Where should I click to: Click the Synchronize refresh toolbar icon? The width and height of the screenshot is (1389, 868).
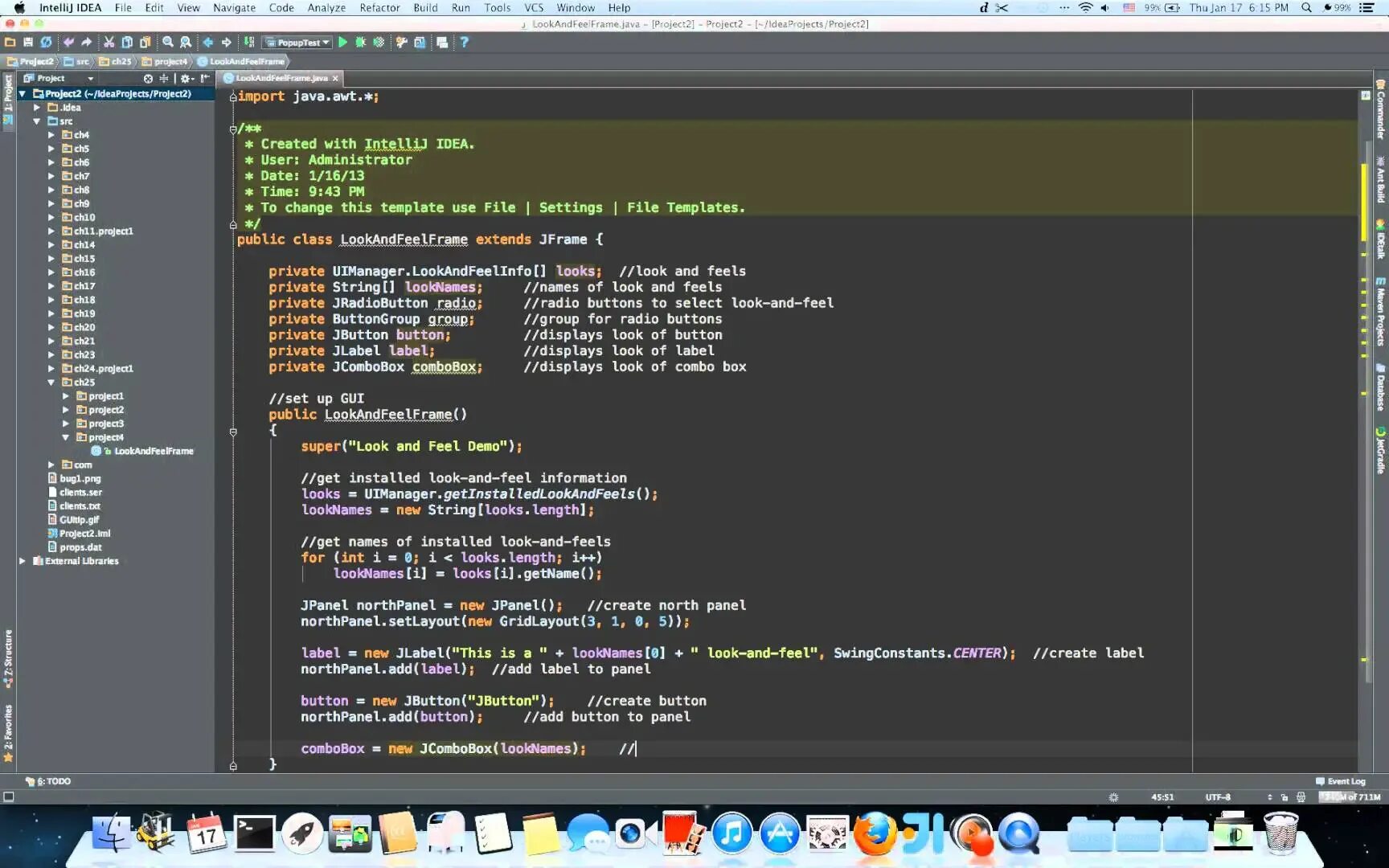pyautogui.click(x=46, y=43)
